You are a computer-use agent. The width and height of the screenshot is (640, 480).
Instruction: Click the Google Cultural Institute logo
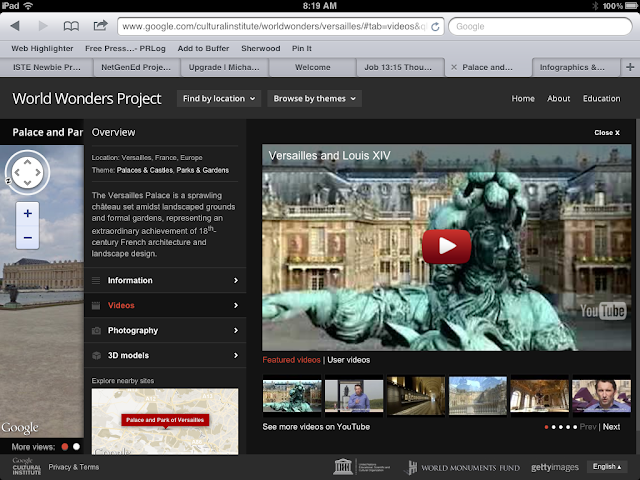coord(27,467)
